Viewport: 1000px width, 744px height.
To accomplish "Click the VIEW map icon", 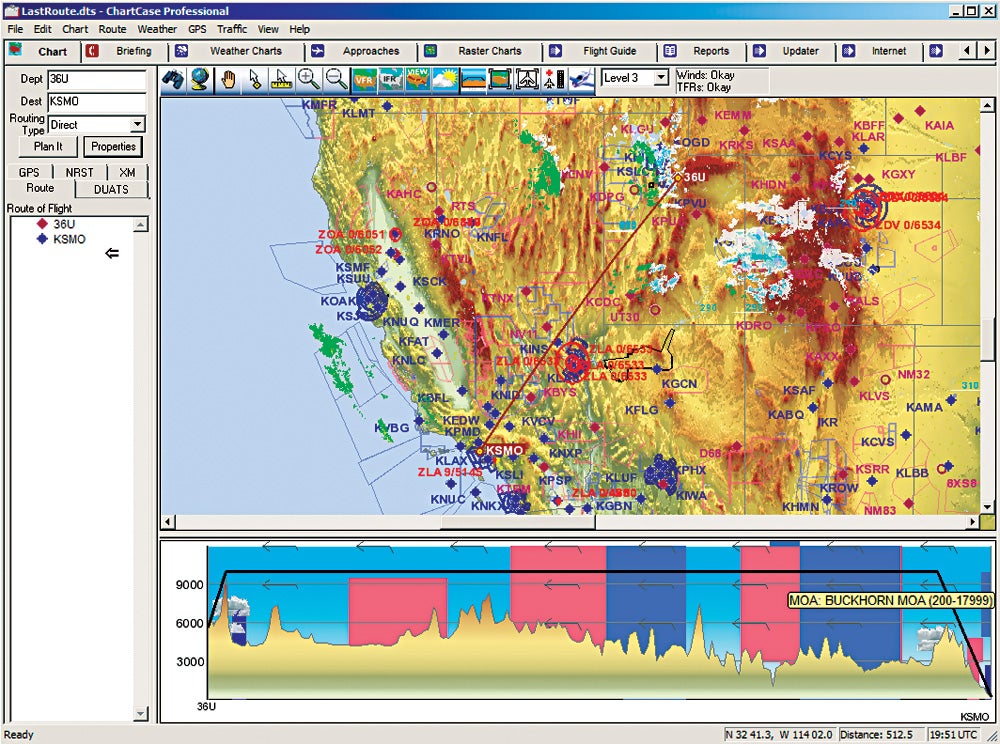I will tap(417, 79).
